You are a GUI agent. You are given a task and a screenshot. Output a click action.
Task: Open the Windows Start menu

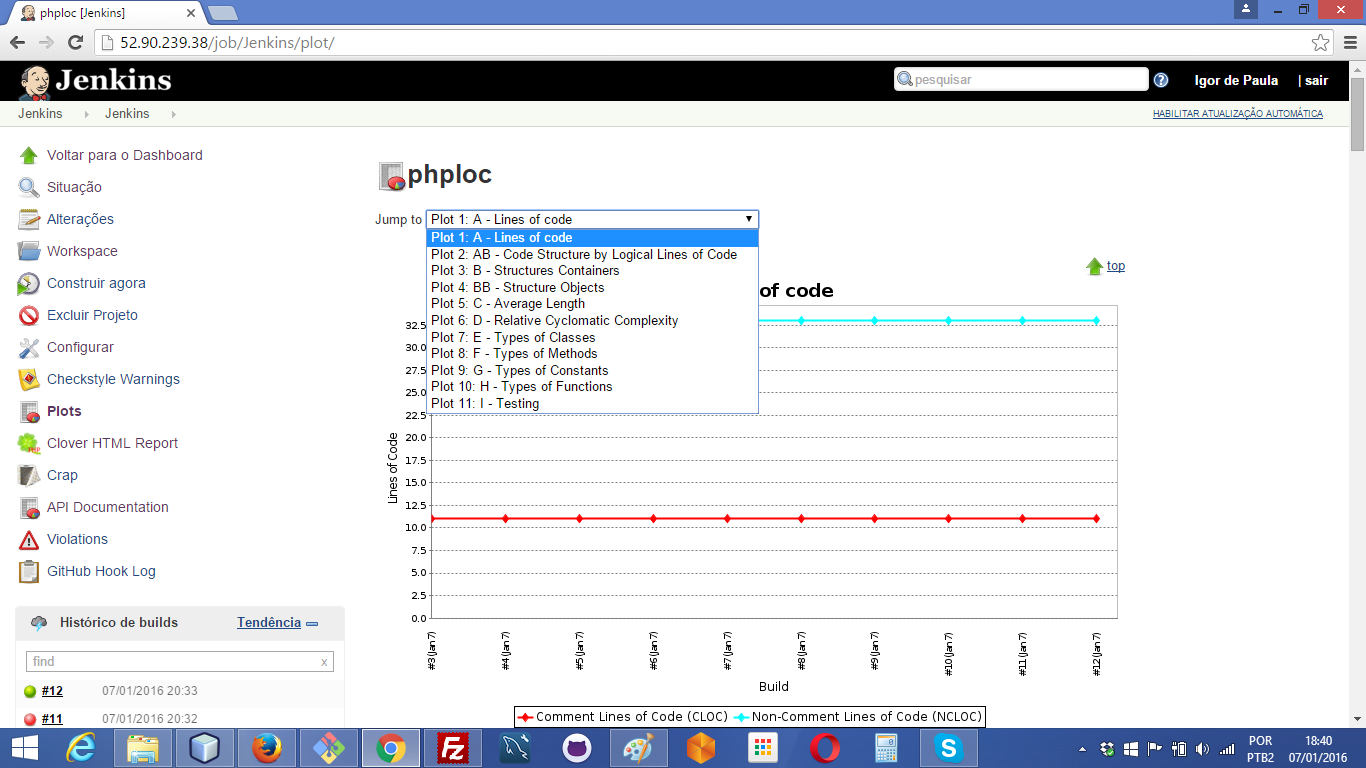[x=24, y=748]
